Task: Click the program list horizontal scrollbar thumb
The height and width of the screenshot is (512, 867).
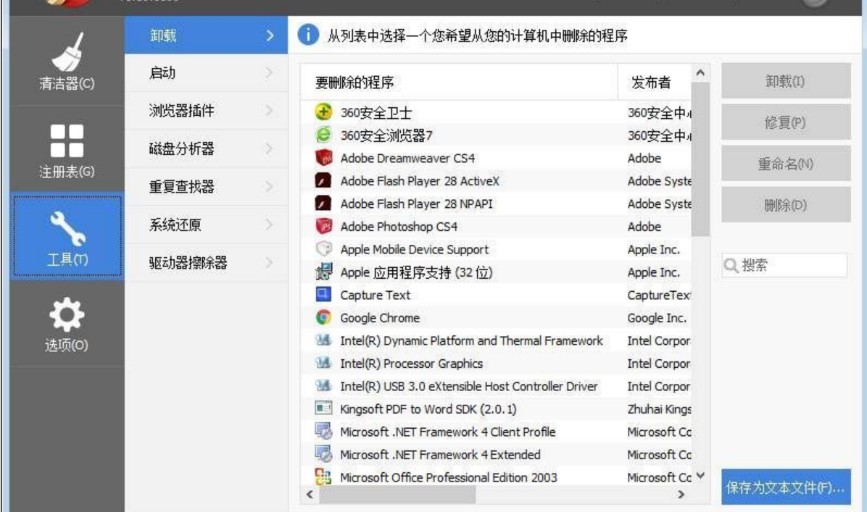Action: pyautogui.click(x=397, y=495)
